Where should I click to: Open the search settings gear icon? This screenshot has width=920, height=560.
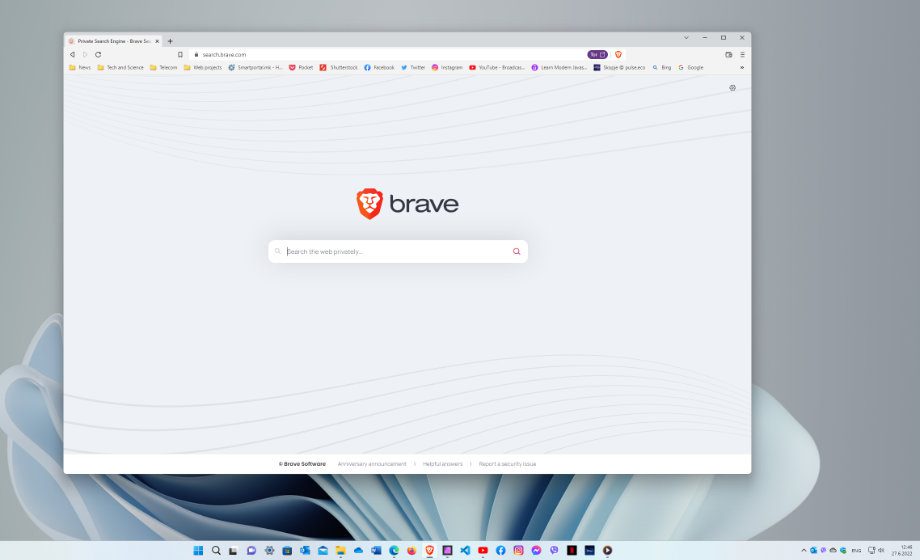pos(732,88)
